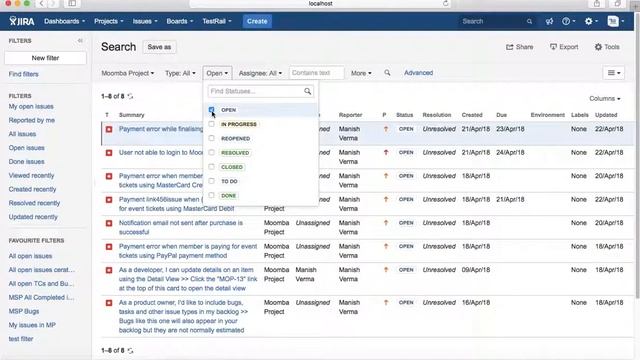
Task: Check the REOPENED status checkbox
Action: coord(211,138)
